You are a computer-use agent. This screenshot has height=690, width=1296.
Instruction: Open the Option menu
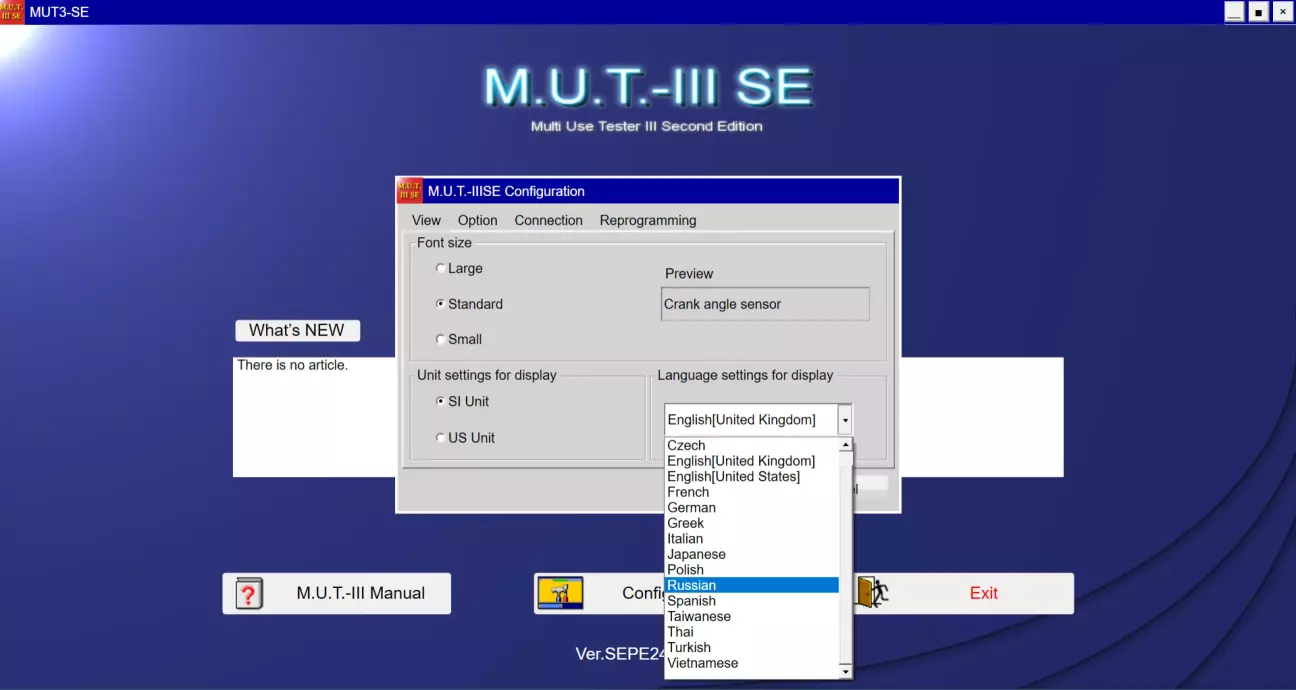click(x=477, y=221)
